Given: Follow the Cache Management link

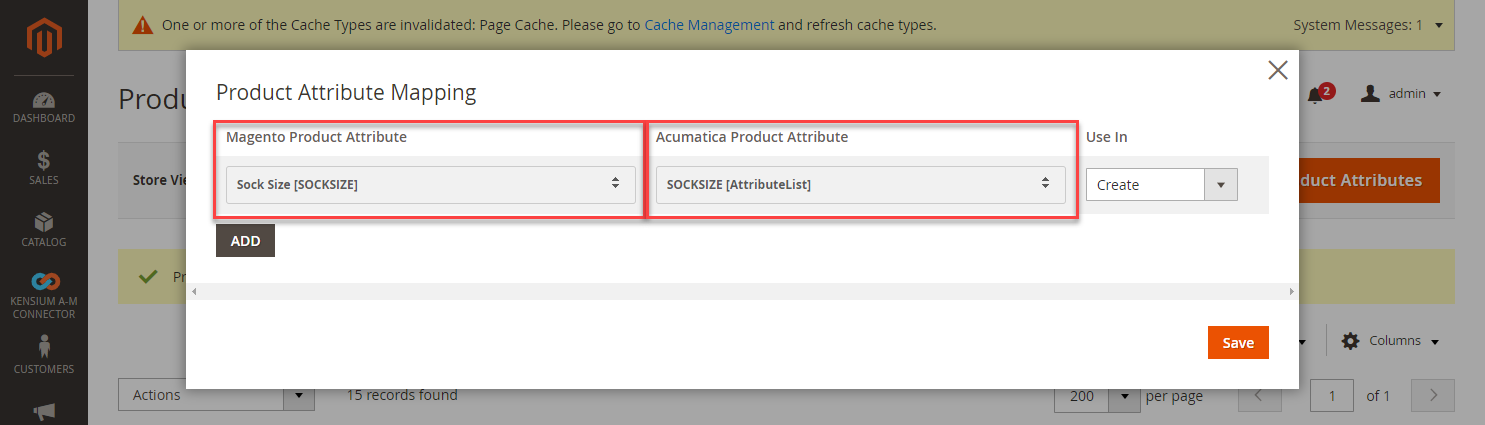Looking at the screenshot, I should [x=709, y=24].
